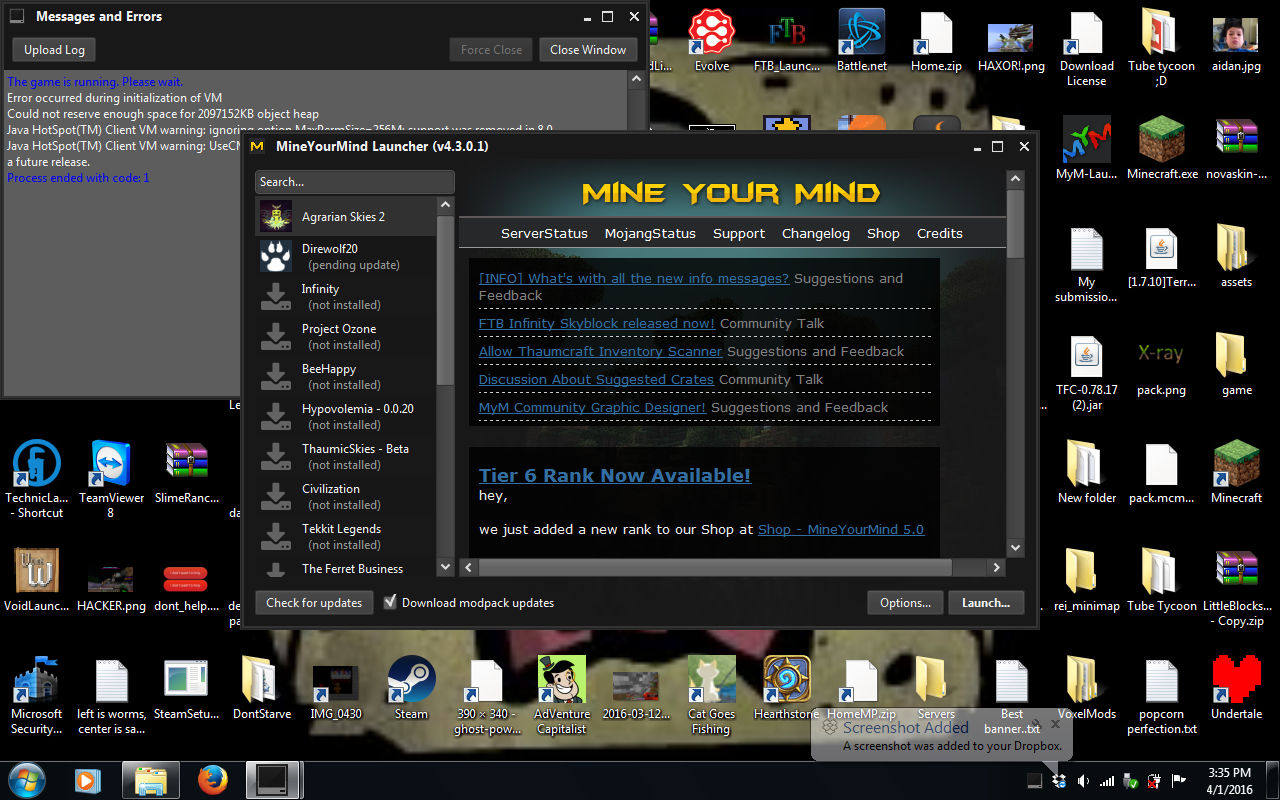
Task: Click the Dropbox tray icon
Action: [1058, 781]
